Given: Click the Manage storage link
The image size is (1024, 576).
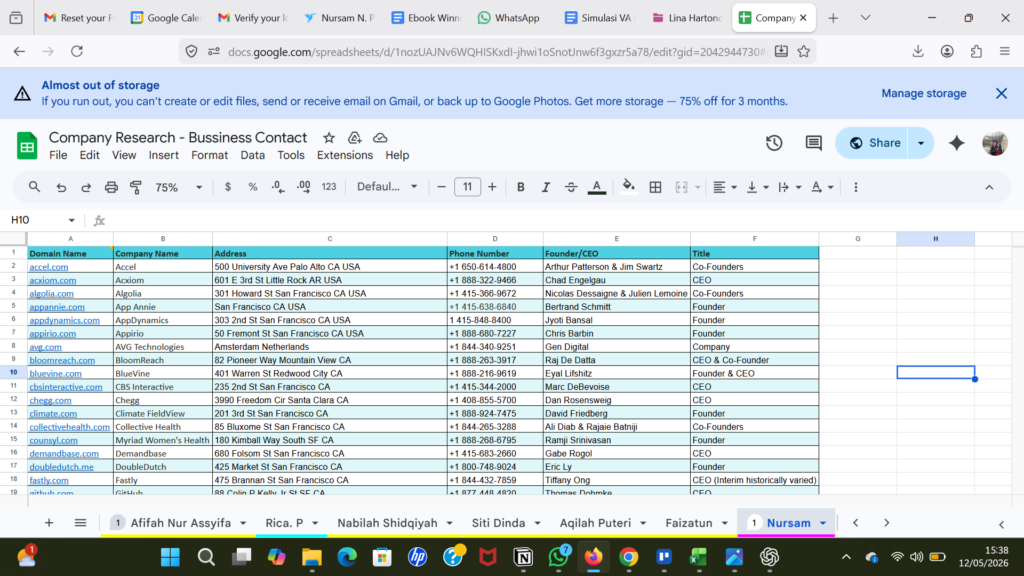Looking at the screenshot, I should coord(923,93).
